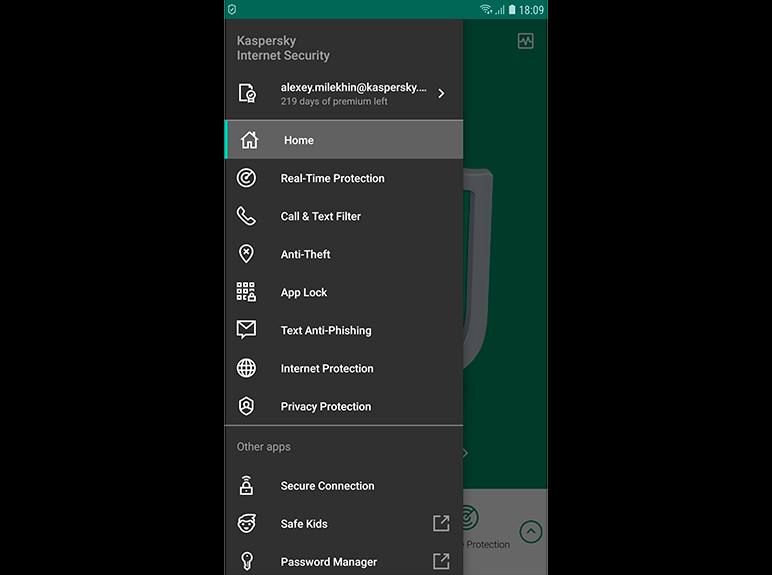Open Text Anti-Phishing
772x575 pixels.
click(344, 330)
